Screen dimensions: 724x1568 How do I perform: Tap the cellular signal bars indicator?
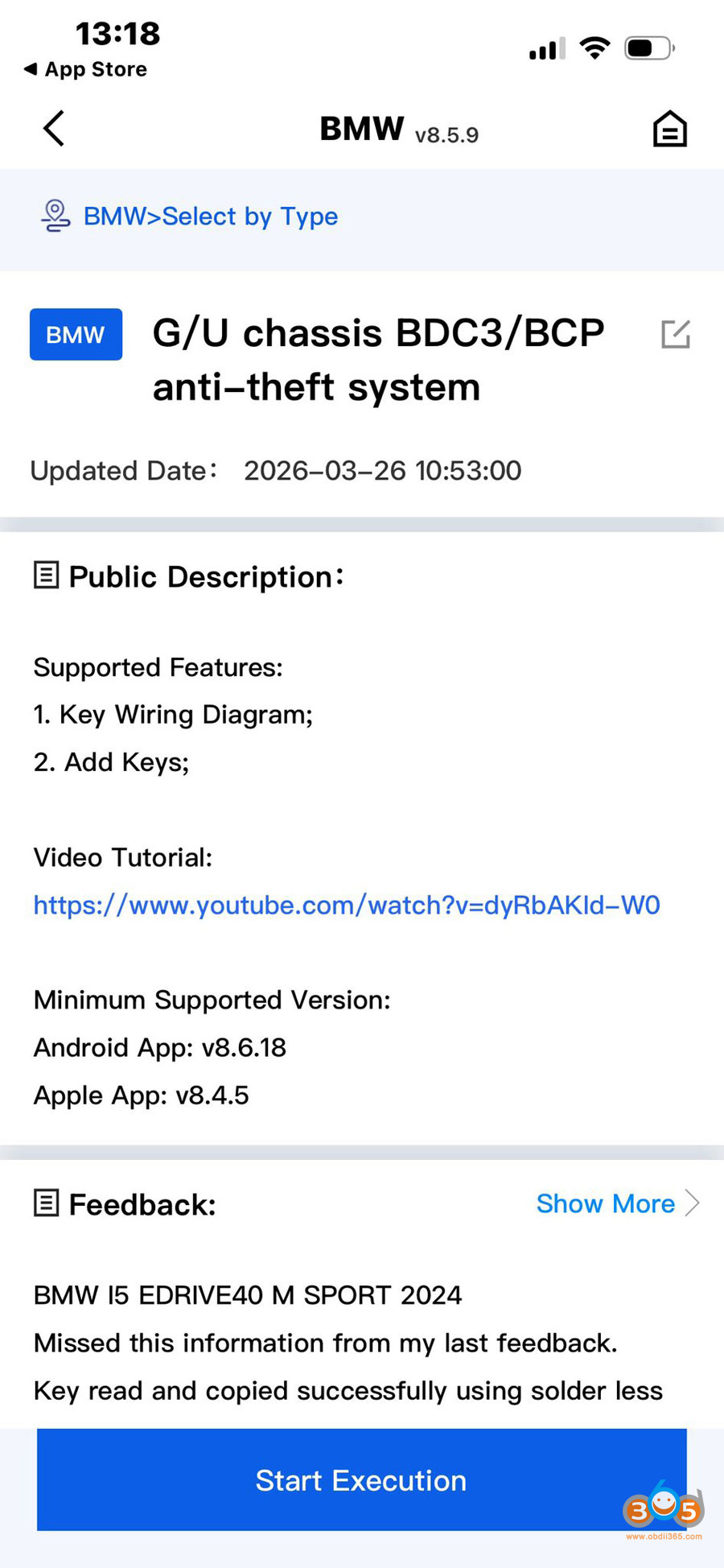(545, 47)
